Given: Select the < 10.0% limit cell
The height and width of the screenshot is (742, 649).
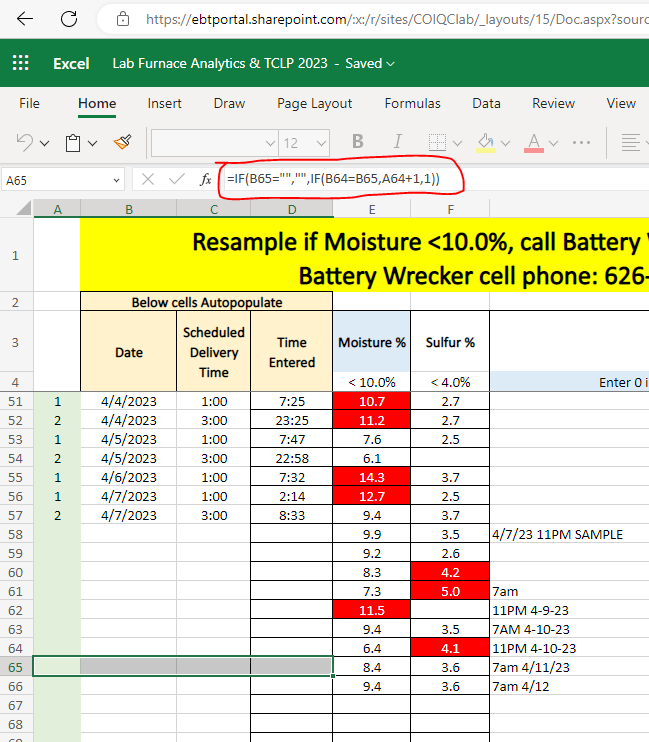Looking at the screenshot, I should point(372,382).
